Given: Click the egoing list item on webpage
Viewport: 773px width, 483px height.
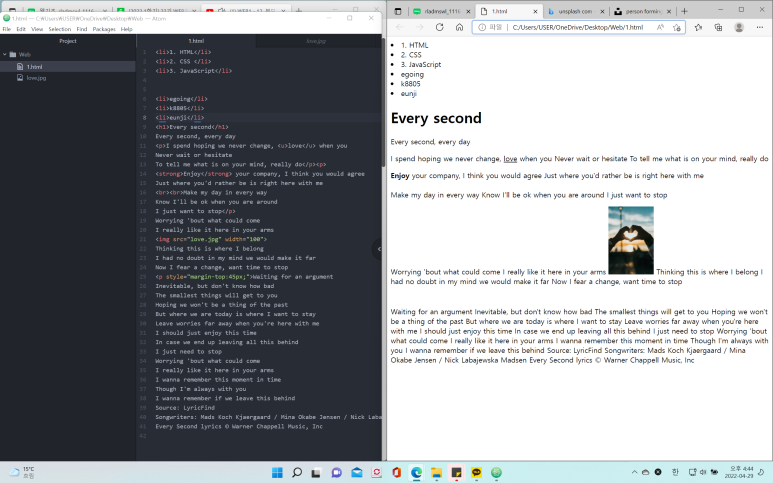Looking at the screenshot, I should [x=412, y=74].
